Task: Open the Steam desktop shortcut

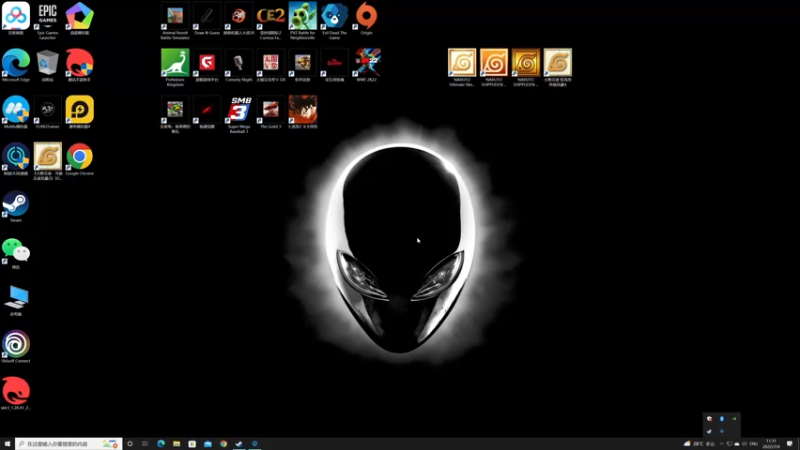Action: point(16,206)
